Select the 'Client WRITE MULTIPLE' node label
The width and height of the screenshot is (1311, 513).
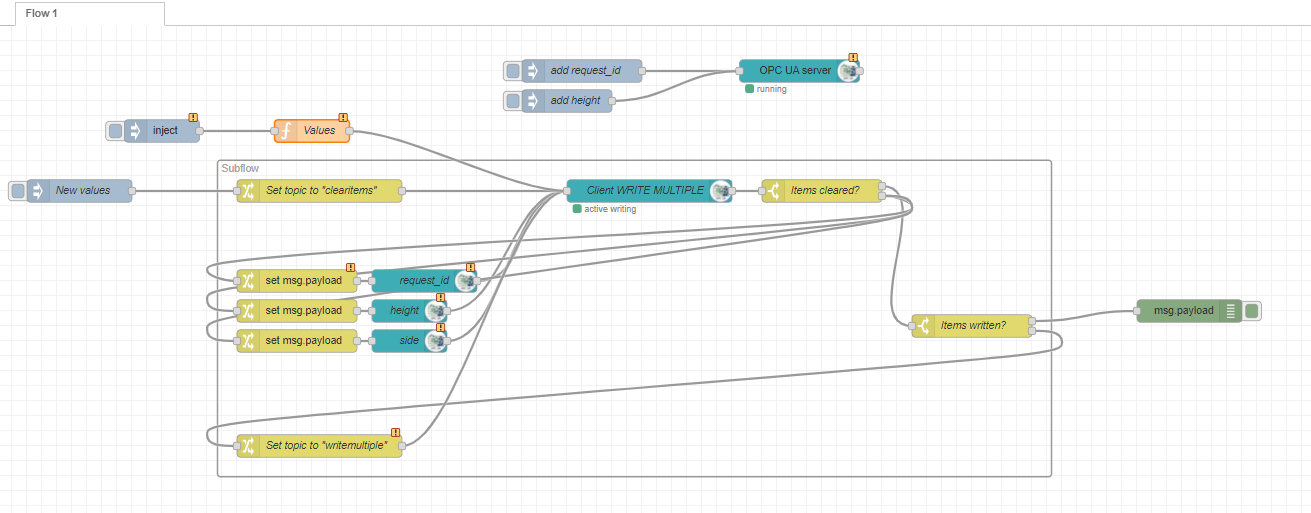[x=645, y=191]
